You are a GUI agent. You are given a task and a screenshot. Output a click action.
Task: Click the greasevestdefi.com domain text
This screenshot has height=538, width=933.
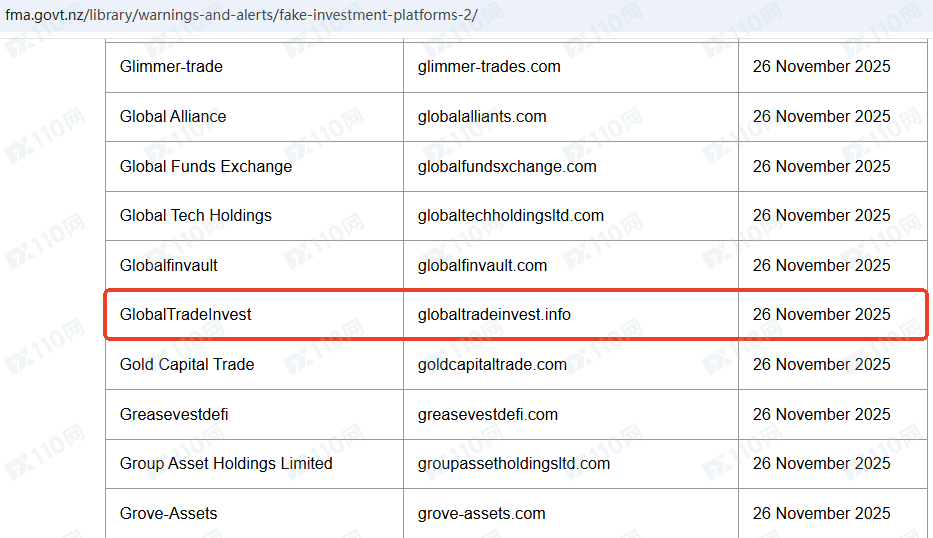tap(488, 414)
